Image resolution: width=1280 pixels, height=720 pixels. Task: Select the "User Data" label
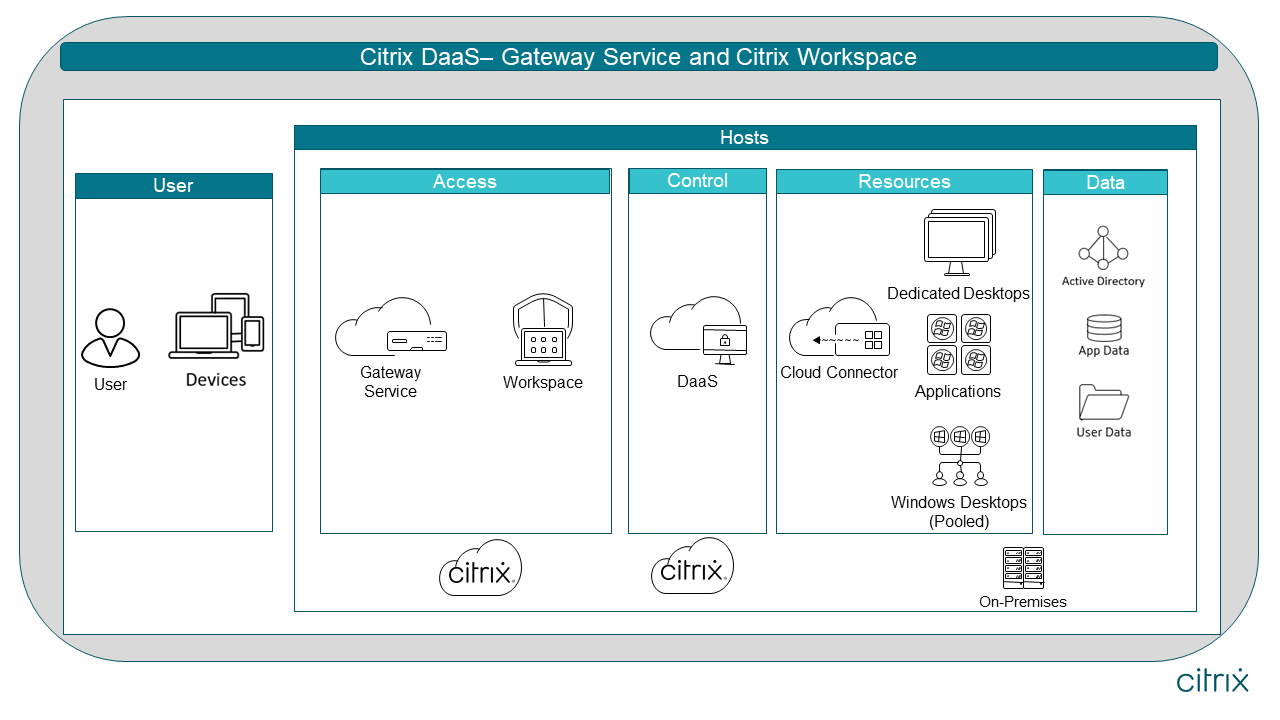point(1104,432)
